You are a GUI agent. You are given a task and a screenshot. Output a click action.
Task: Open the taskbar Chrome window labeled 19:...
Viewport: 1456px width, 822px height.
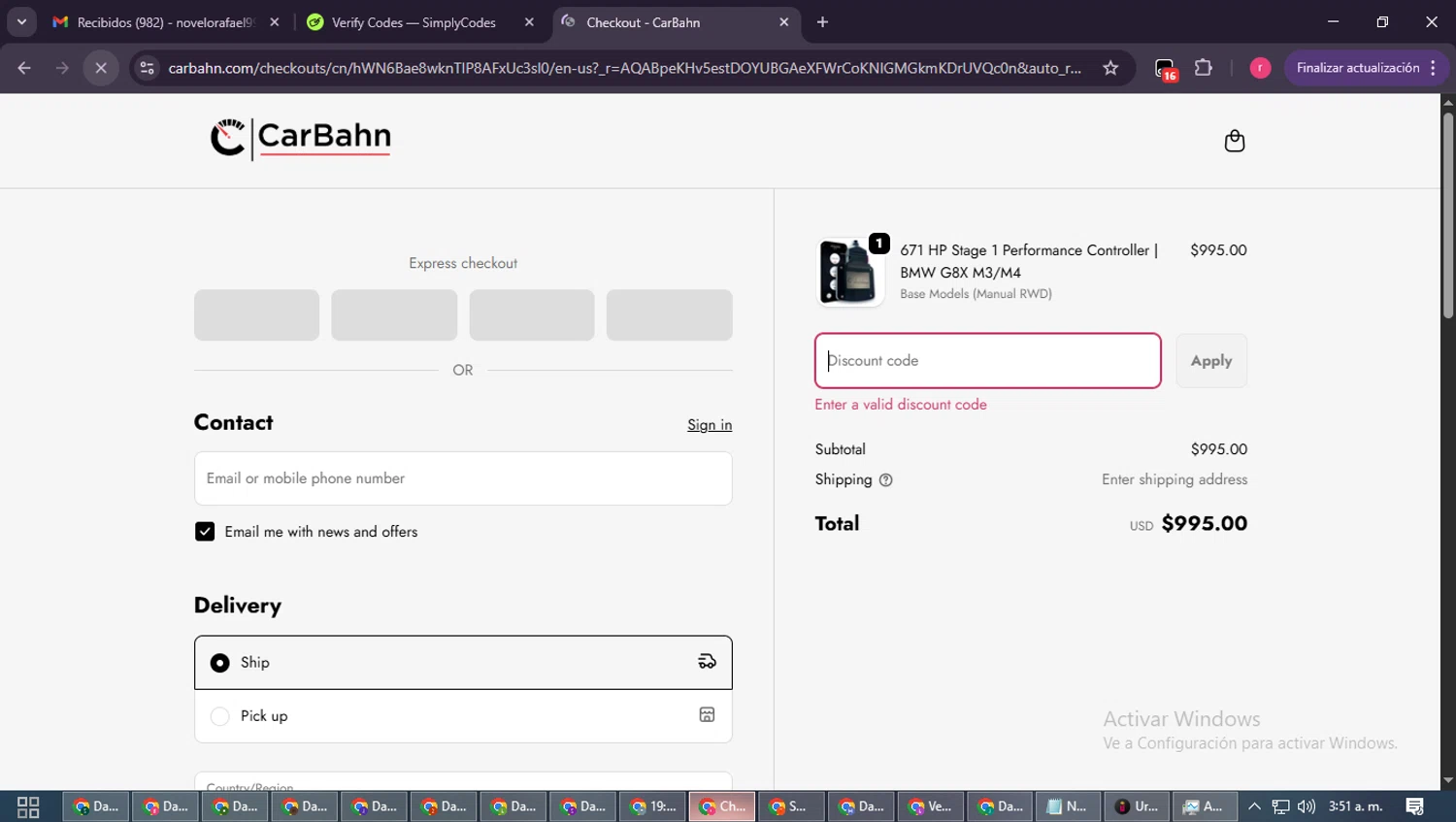coord(653,806)
